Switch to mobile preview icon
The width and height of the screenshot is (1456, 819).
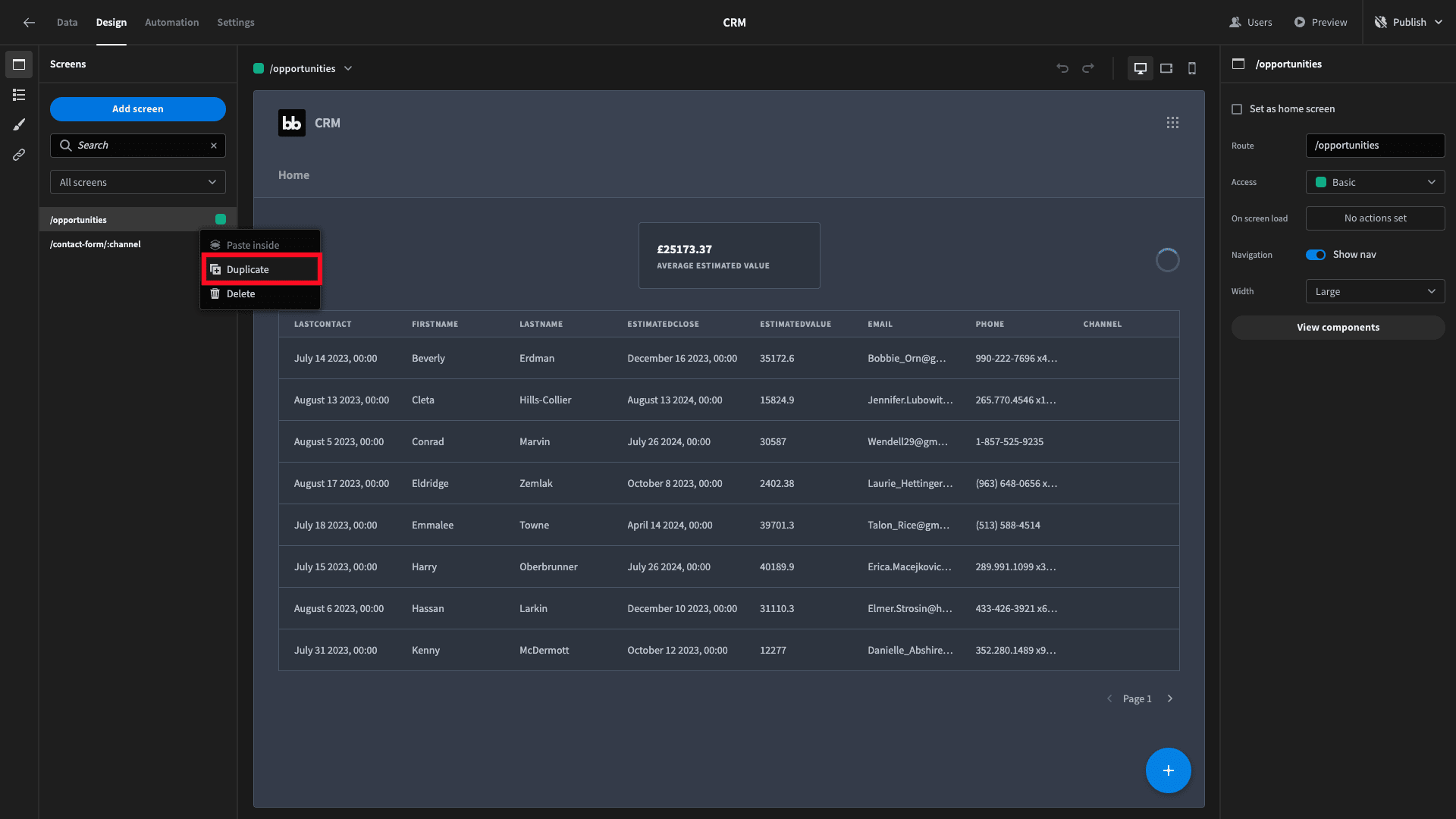tap(1192, 68)
